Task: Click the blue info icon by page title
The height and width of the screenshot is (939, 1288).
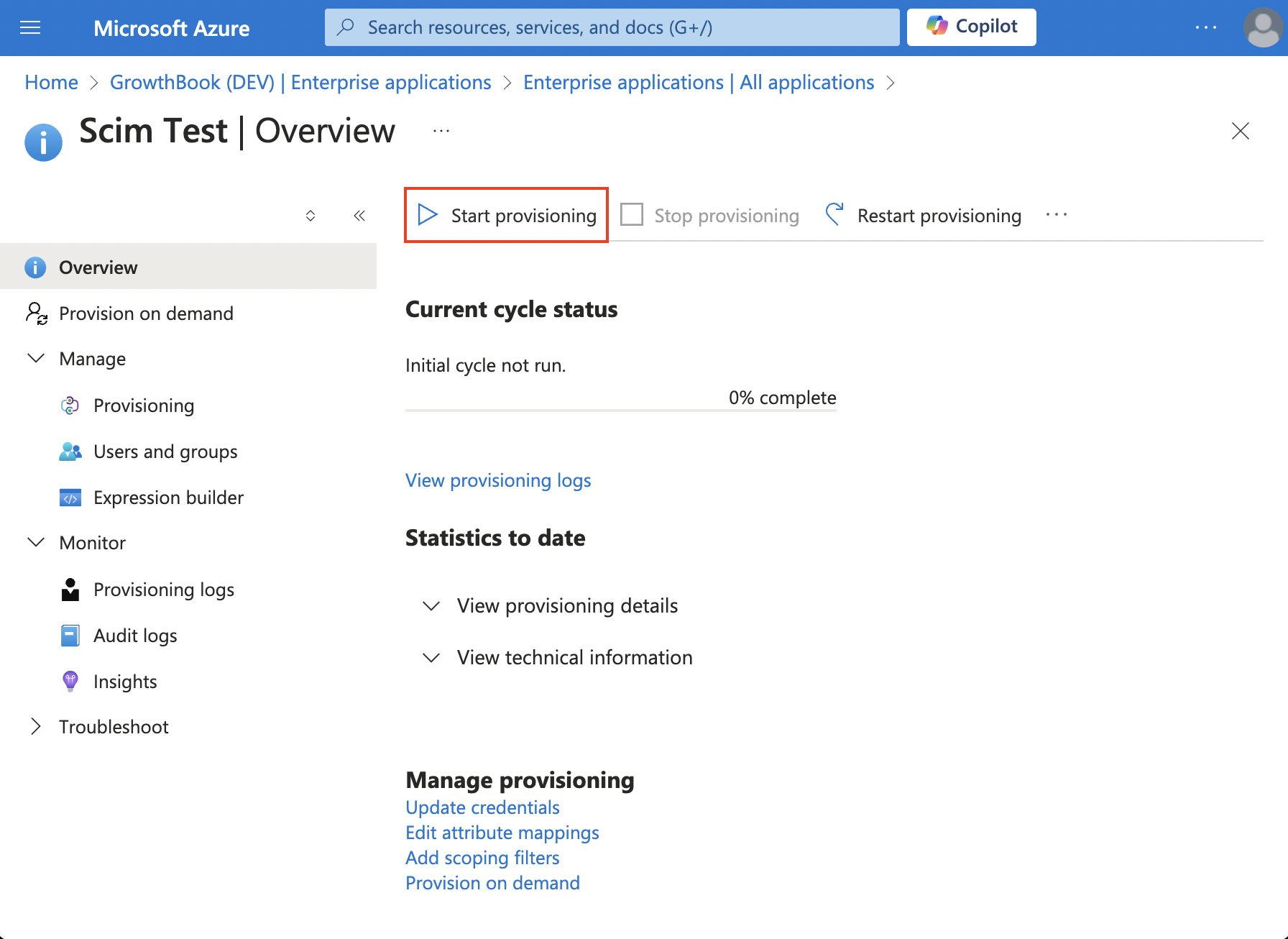Action: click(x=43, y=142)
